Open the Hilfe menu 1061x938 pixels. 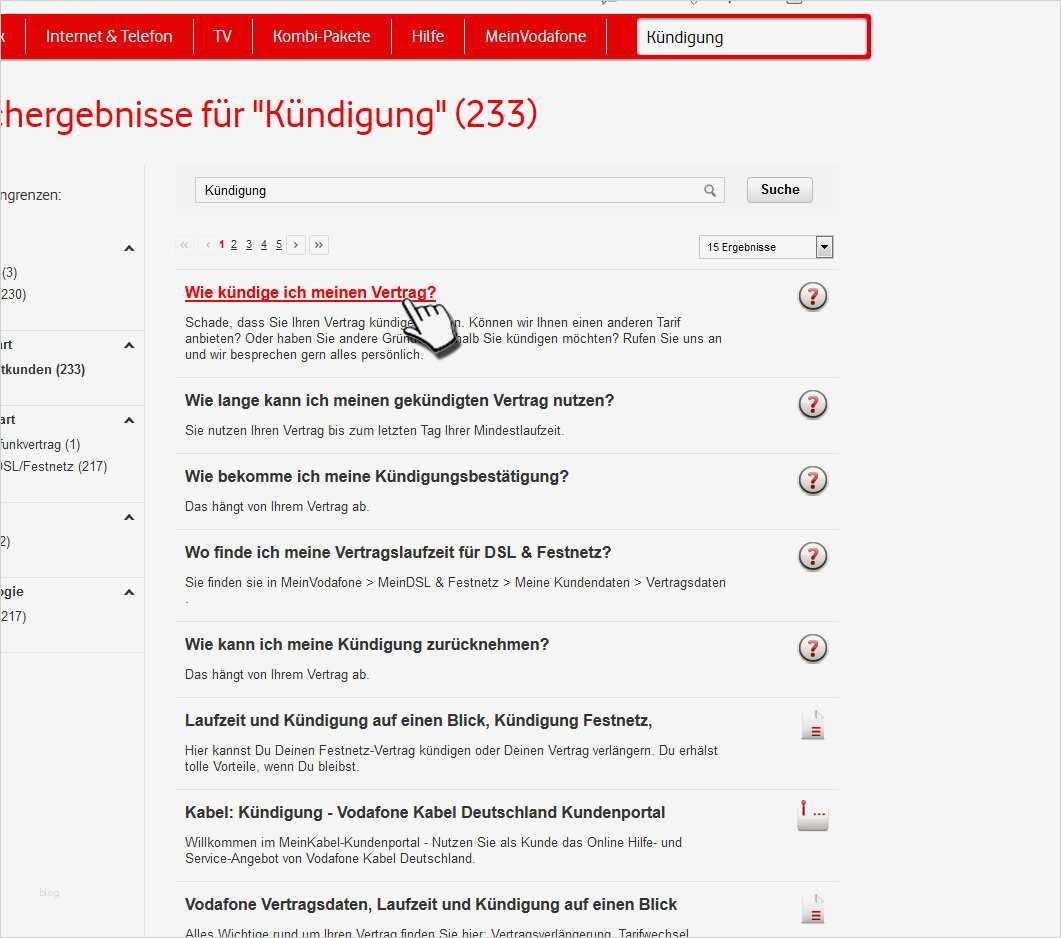[x=428, y=37]
